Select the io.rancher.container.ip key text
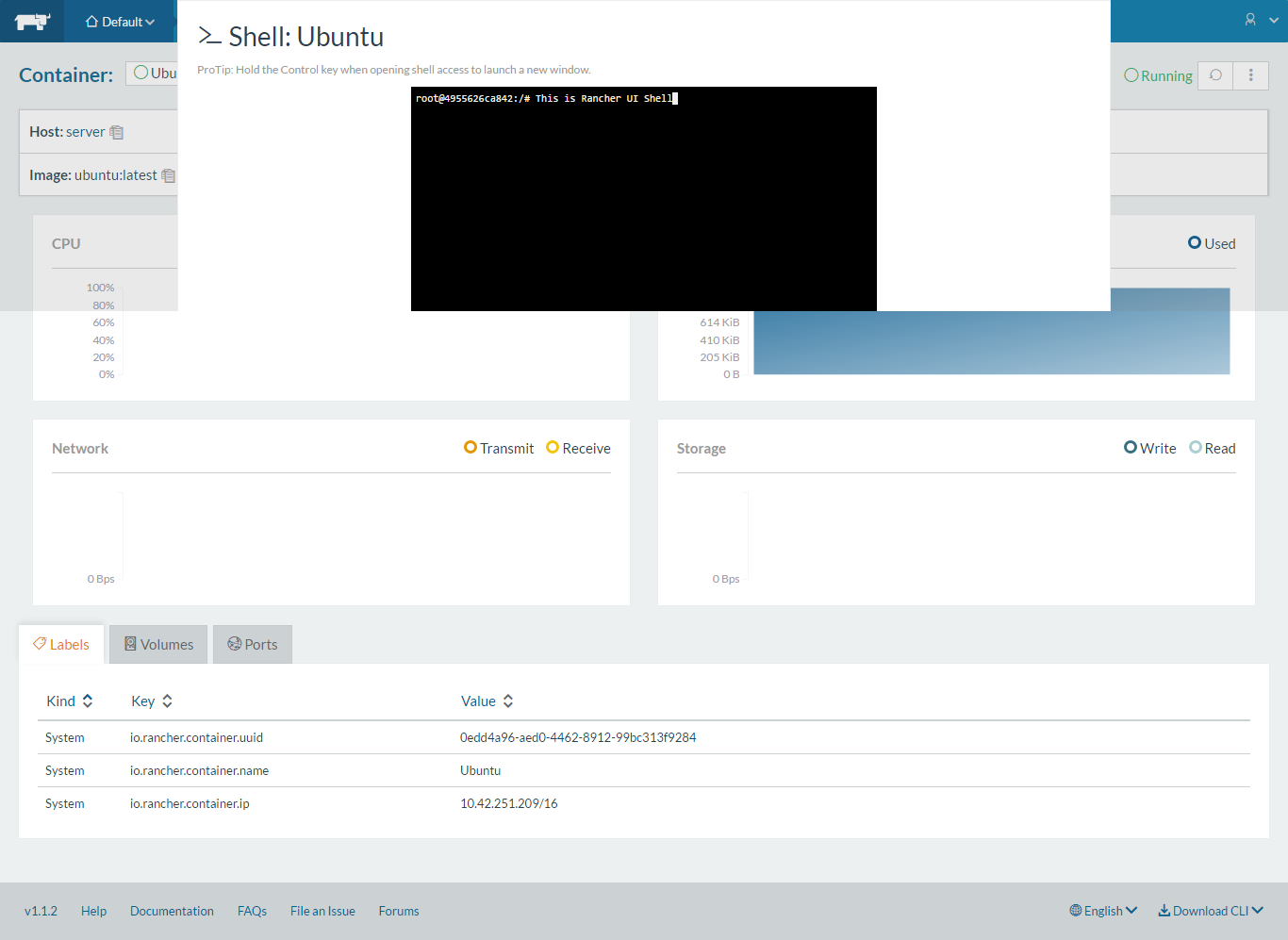 (190, 803)
